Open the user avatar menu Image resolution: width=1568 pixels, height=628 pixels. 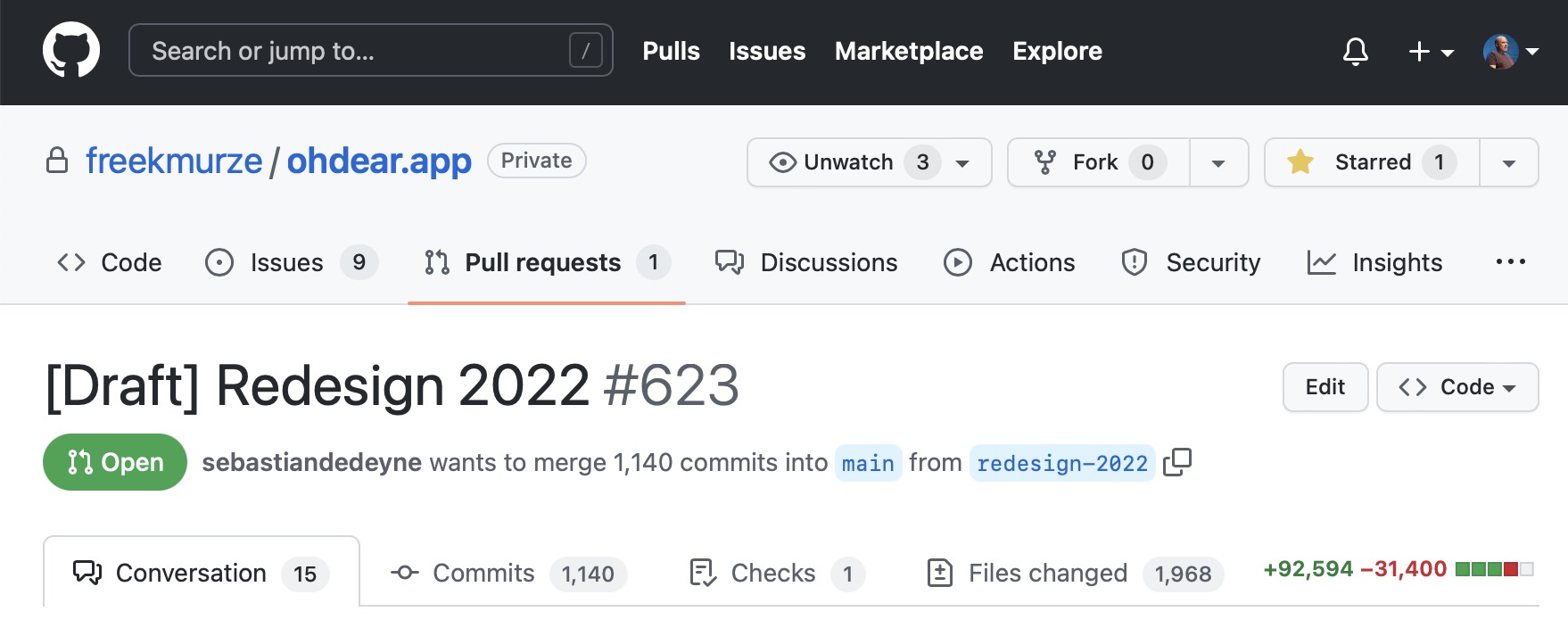click(1510, 52)
